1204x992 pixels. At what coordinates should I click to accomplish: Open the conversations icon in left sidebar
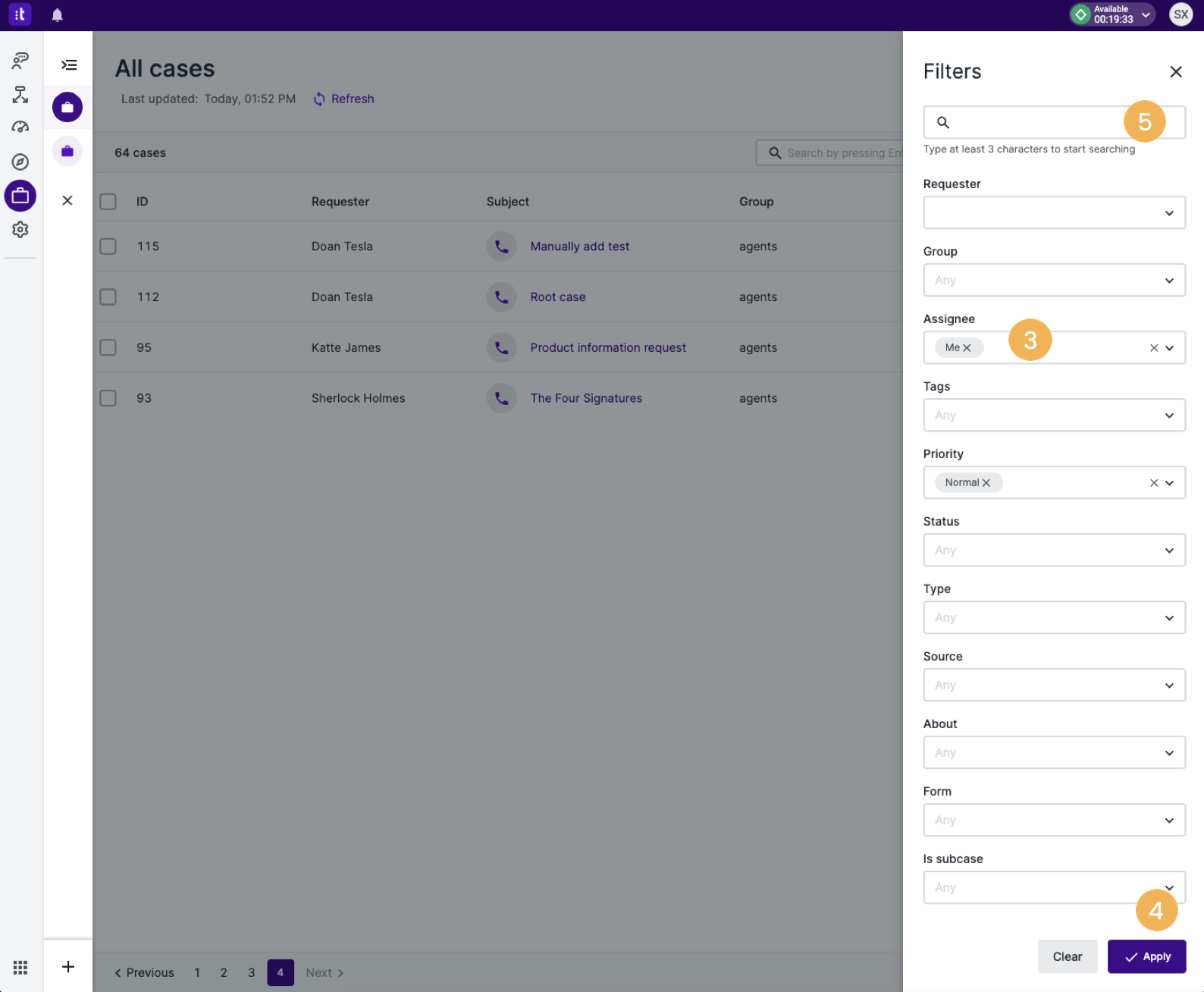click(20, 61)
